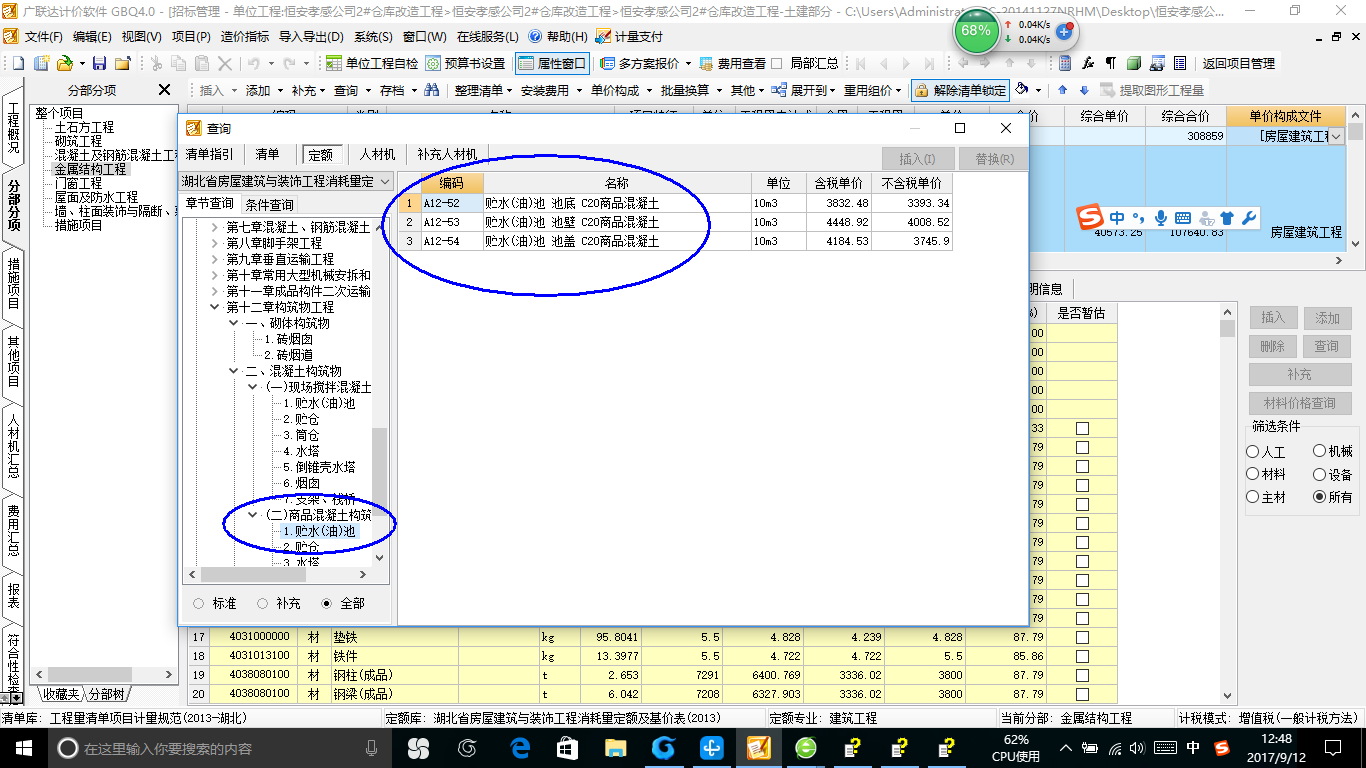The width and height of the screenshot is (1366, 768).
Task: Select 金属结构工程 in project tree
Action: coord(91,169)
